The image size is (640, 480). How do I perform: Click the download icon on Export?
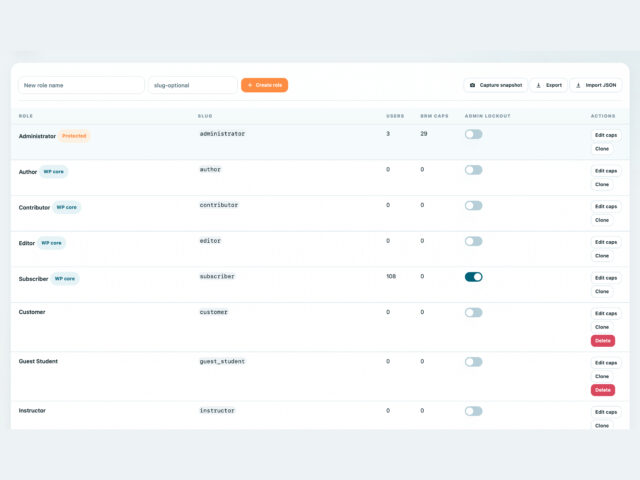click(x=538, y=85)
